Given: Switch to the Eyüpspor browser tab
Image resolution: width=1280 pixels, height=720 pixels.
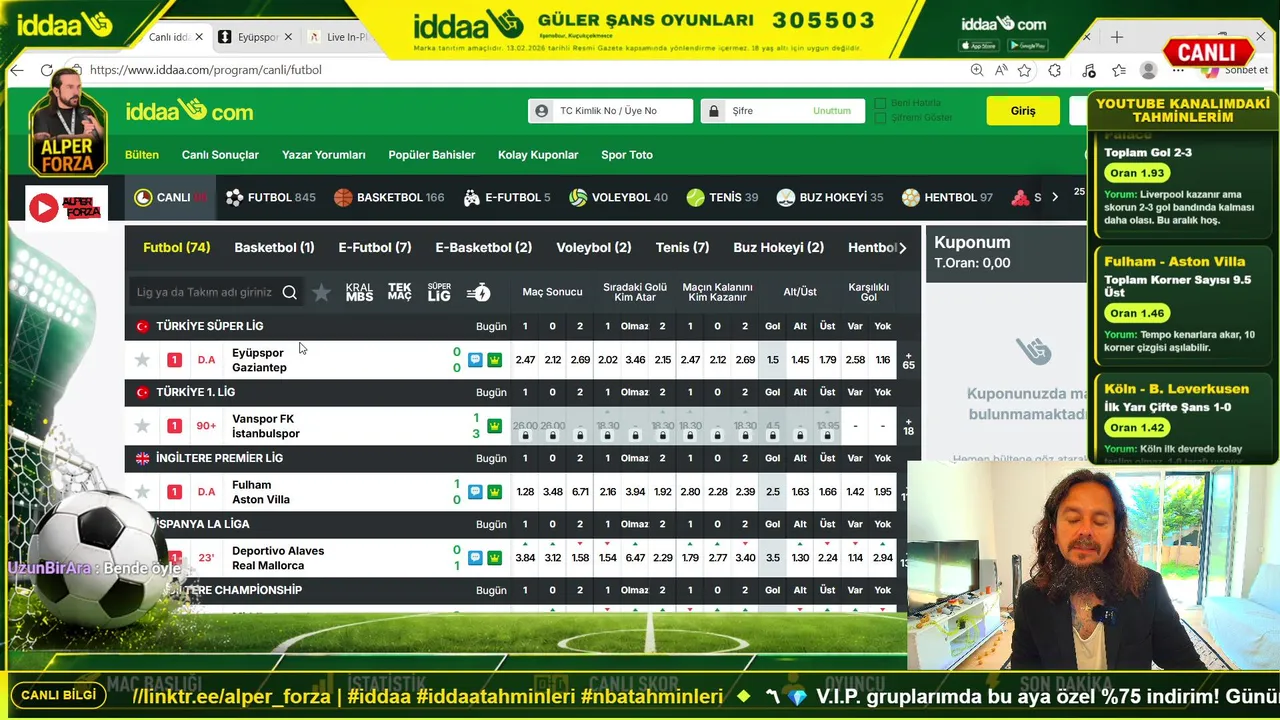Looking at the screenshot, I should click(255, 37).
